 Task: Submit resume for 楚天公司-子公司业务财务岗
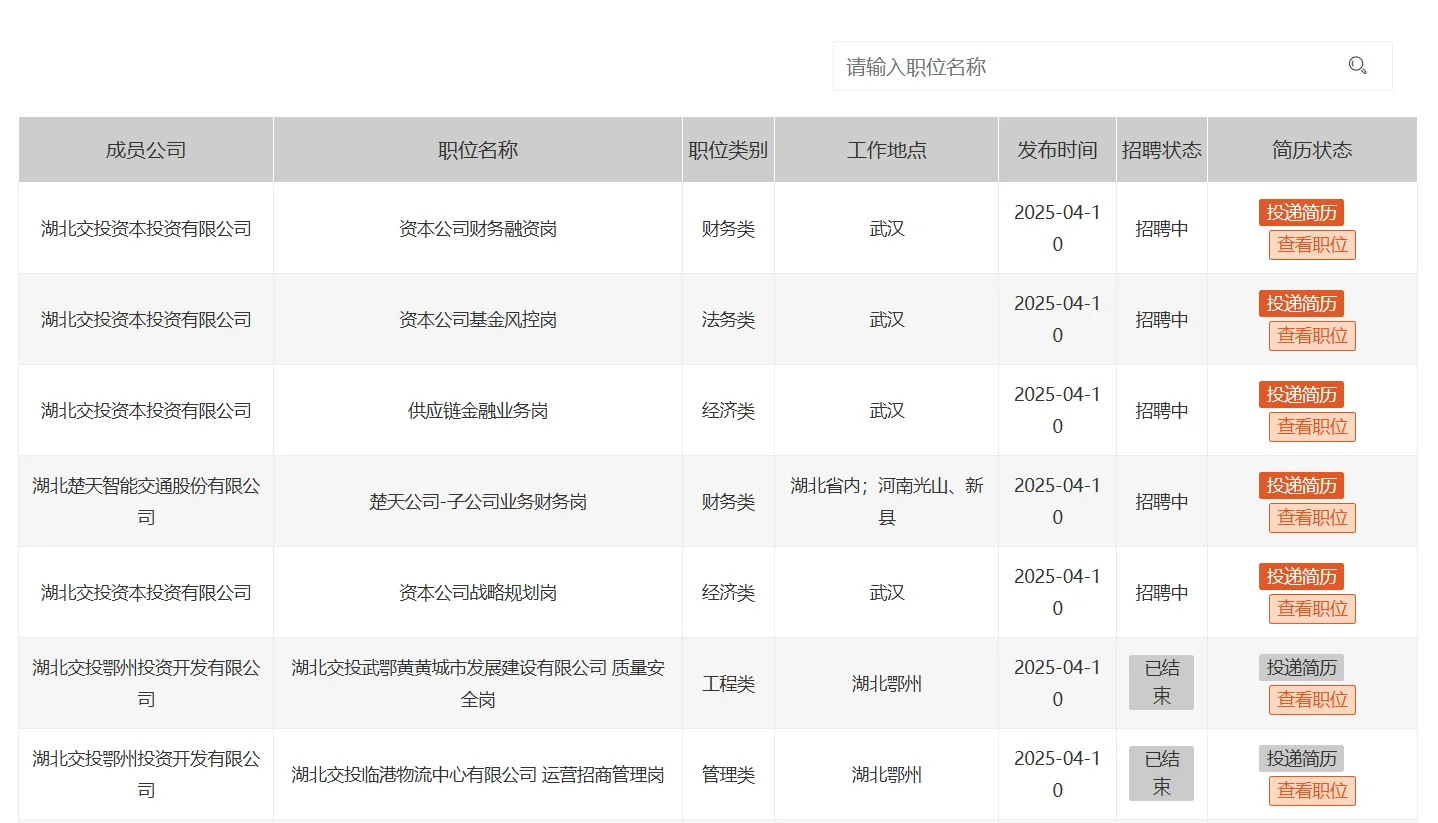tap(1301, 485)
